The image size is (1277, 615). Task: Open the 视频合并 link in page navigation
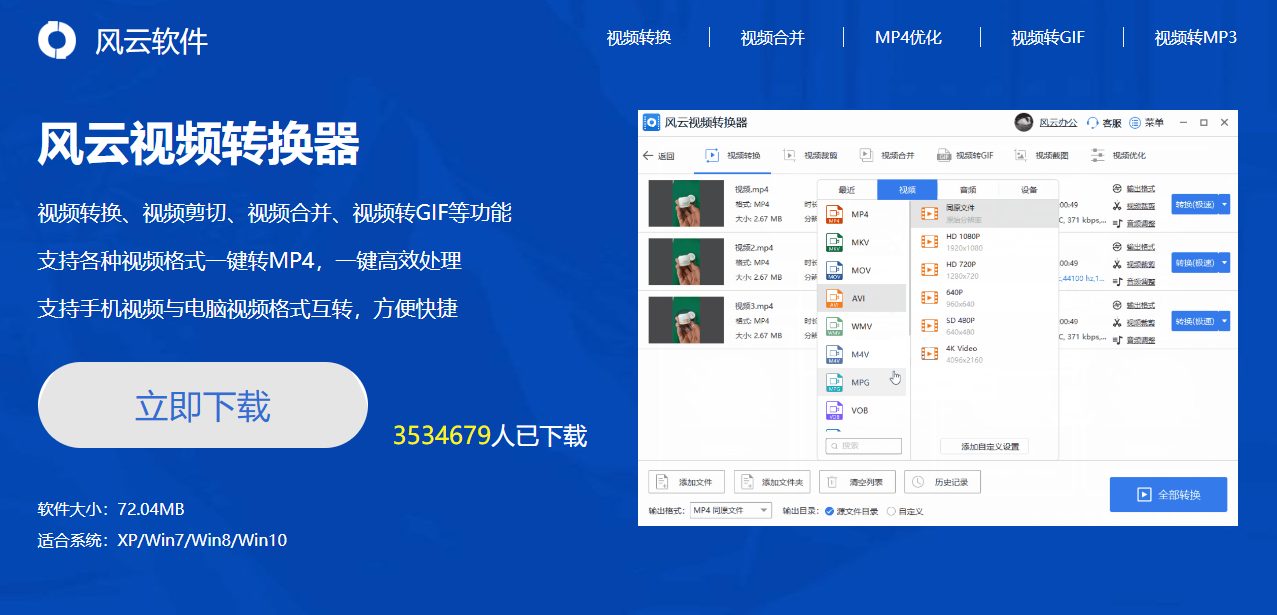pos(773,38)
